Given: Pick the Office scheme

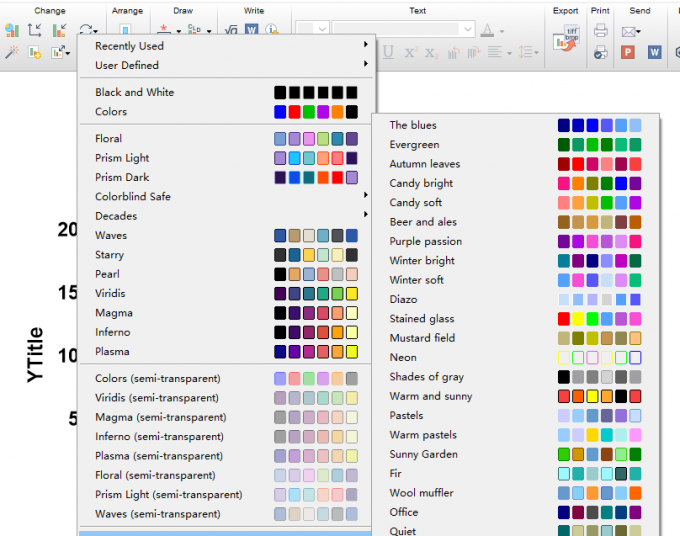Looking at the screenshot, I should point(516,512).
